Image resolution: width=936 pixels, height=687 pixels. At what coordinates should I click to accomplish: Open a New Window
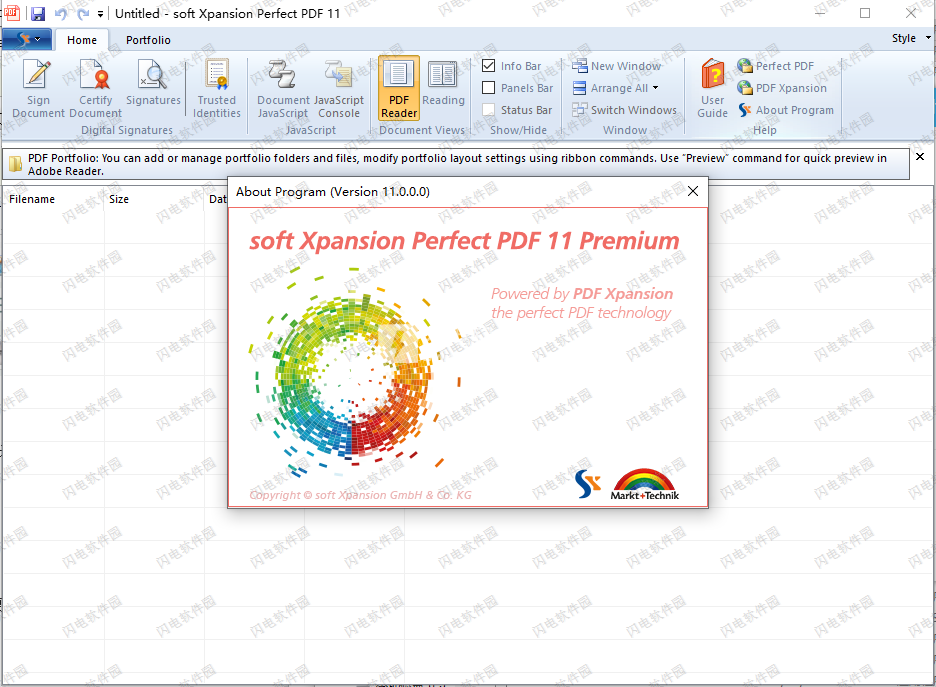617,66
